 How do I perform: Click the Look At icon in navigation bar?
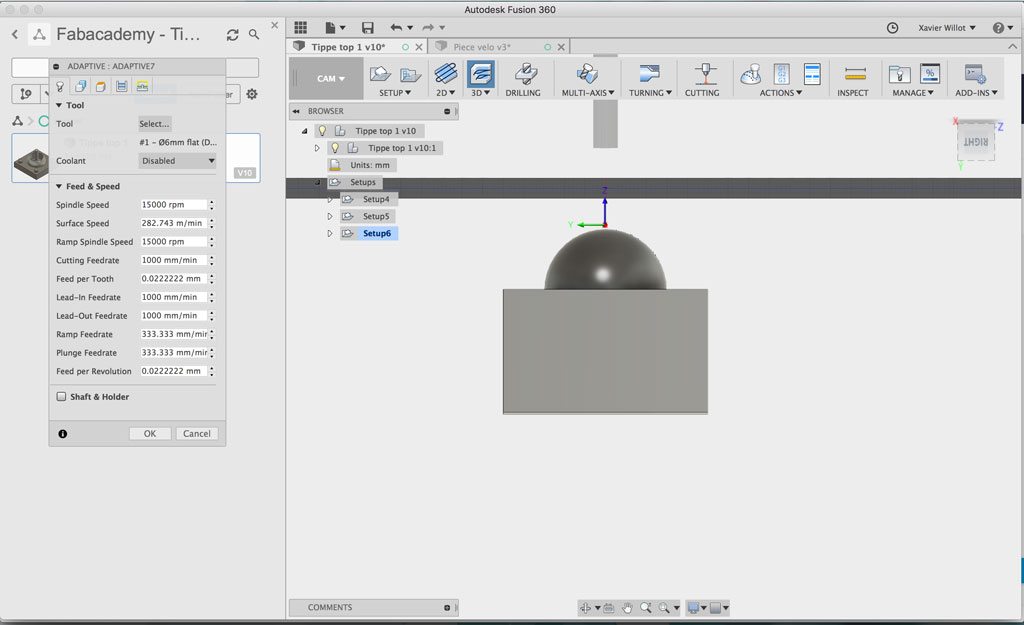point(609,608)
